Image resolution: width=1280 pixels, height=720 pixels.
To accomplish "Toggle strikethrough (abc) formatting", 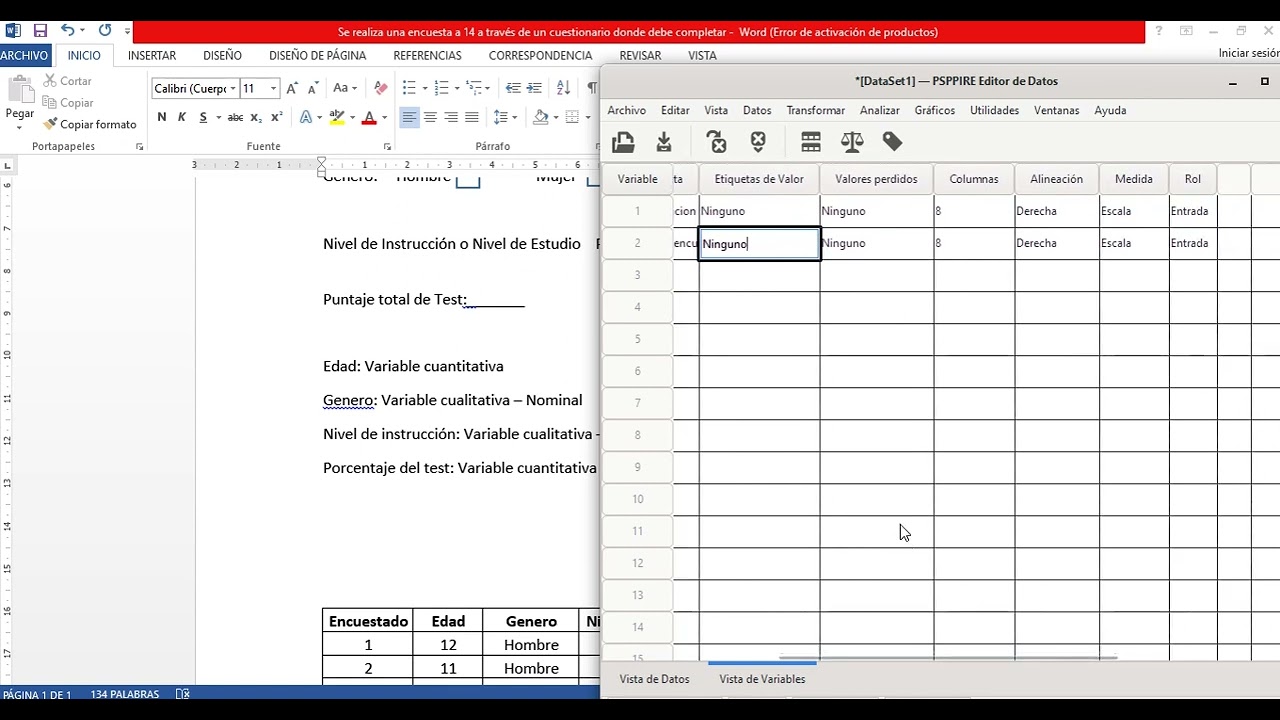I will coord(235,117).
